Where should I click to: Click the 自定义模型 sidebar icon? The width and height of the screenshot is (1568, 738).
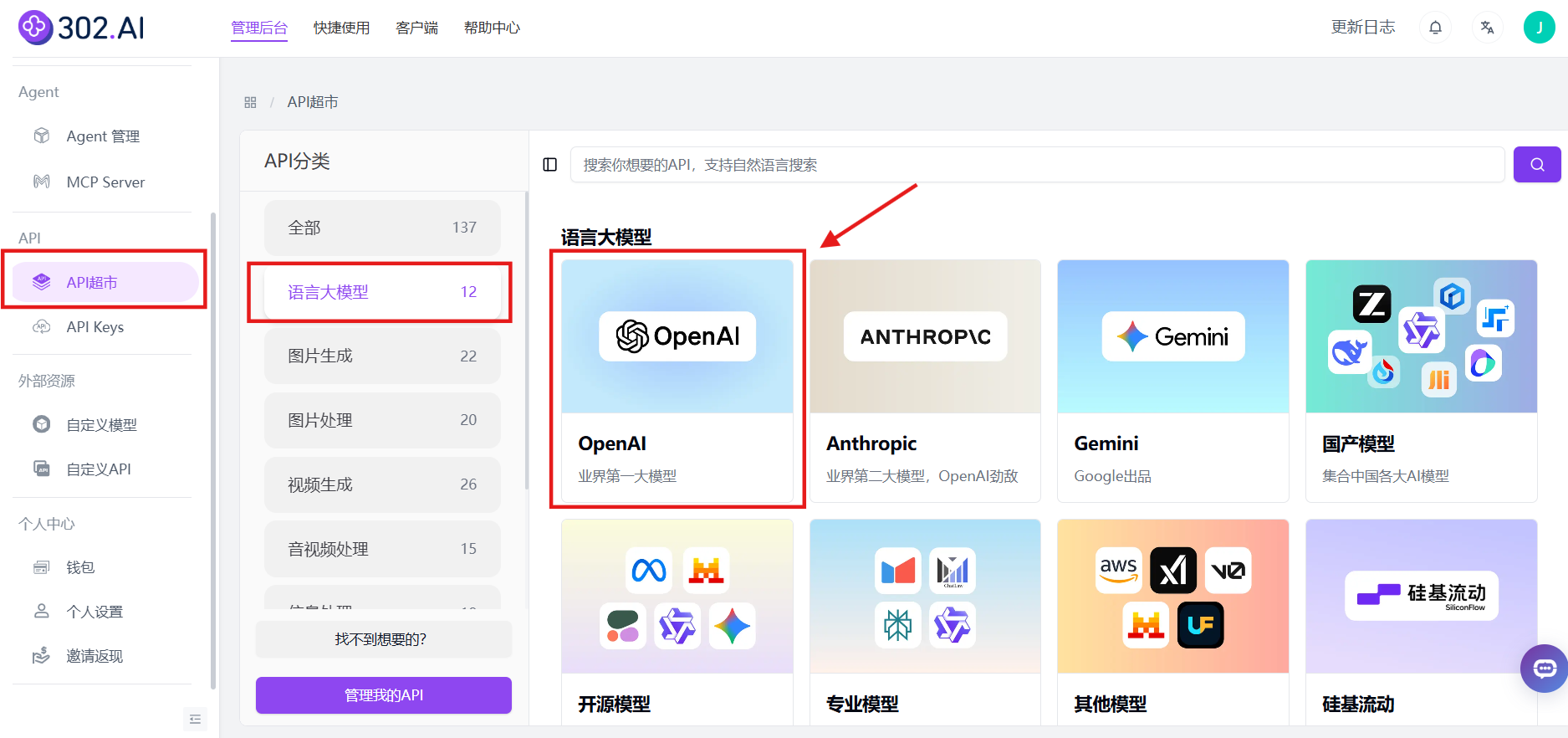pos(42,424)
